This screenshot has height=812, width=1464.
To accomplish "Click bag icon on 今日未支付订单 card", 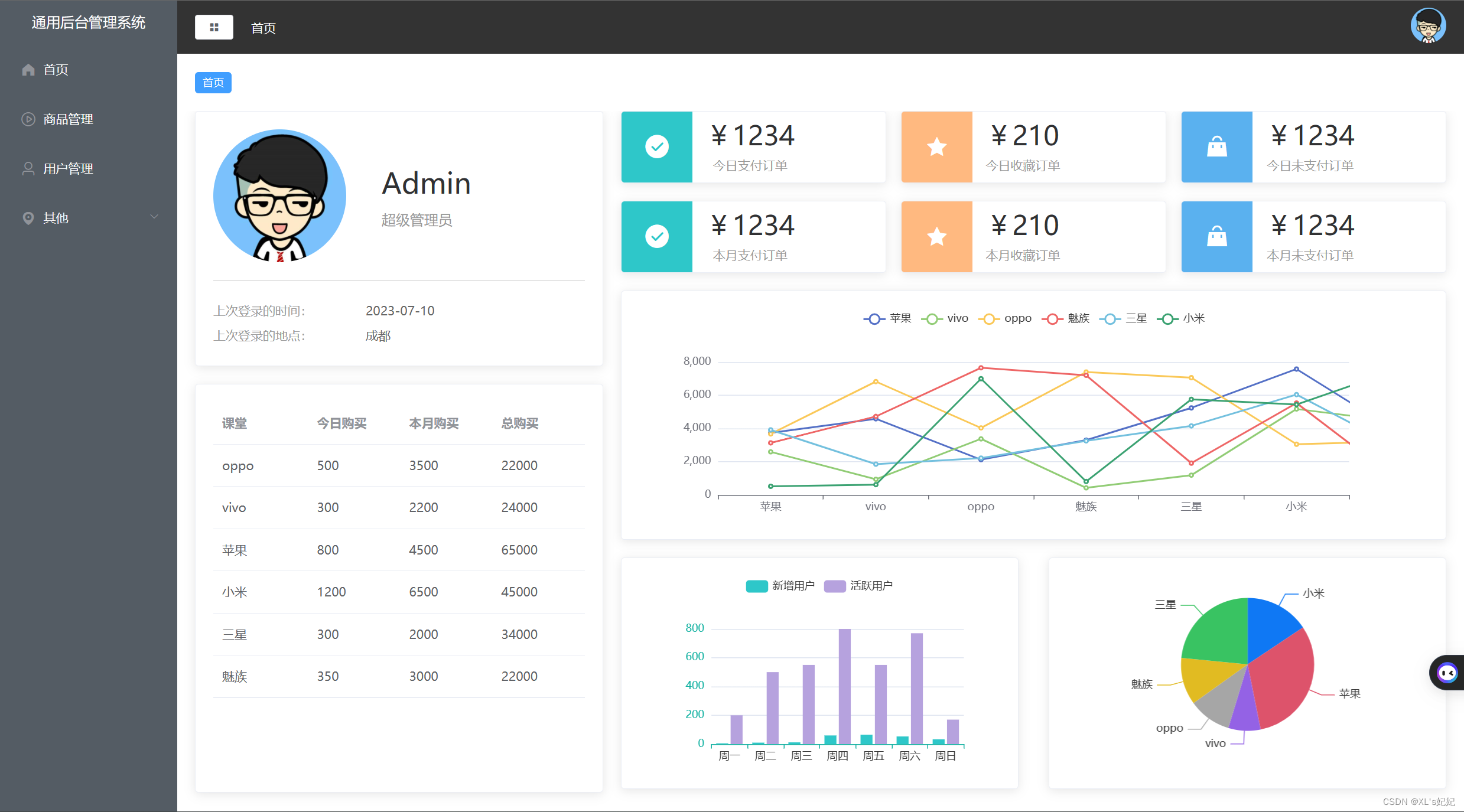I will 1217,146.
